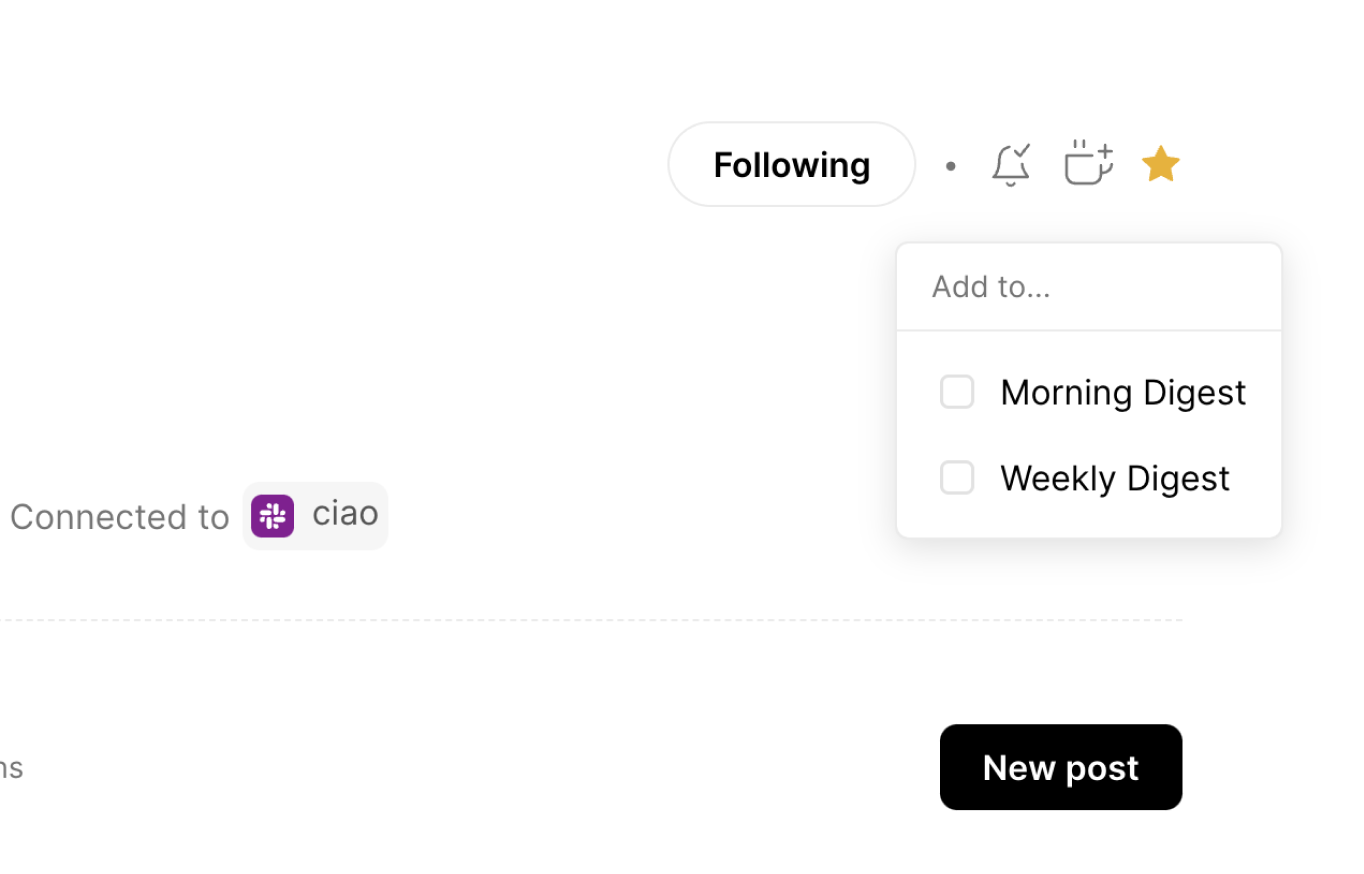The width and height of the screenshot is (1364, 874).
Task: Click the blank area below Weekly Digest
Action: click(x=1088, y=521)
